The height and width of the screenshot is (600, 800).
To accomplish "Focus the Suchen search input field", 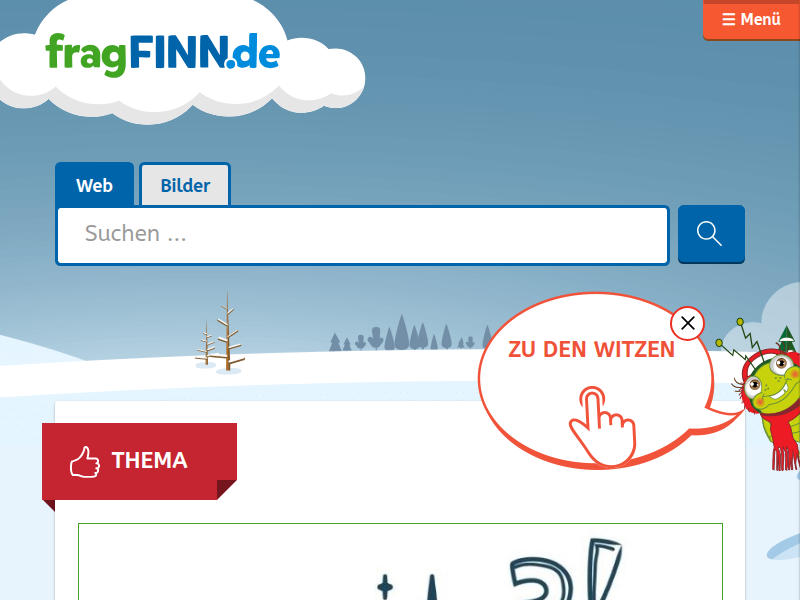I will [362, 235].
